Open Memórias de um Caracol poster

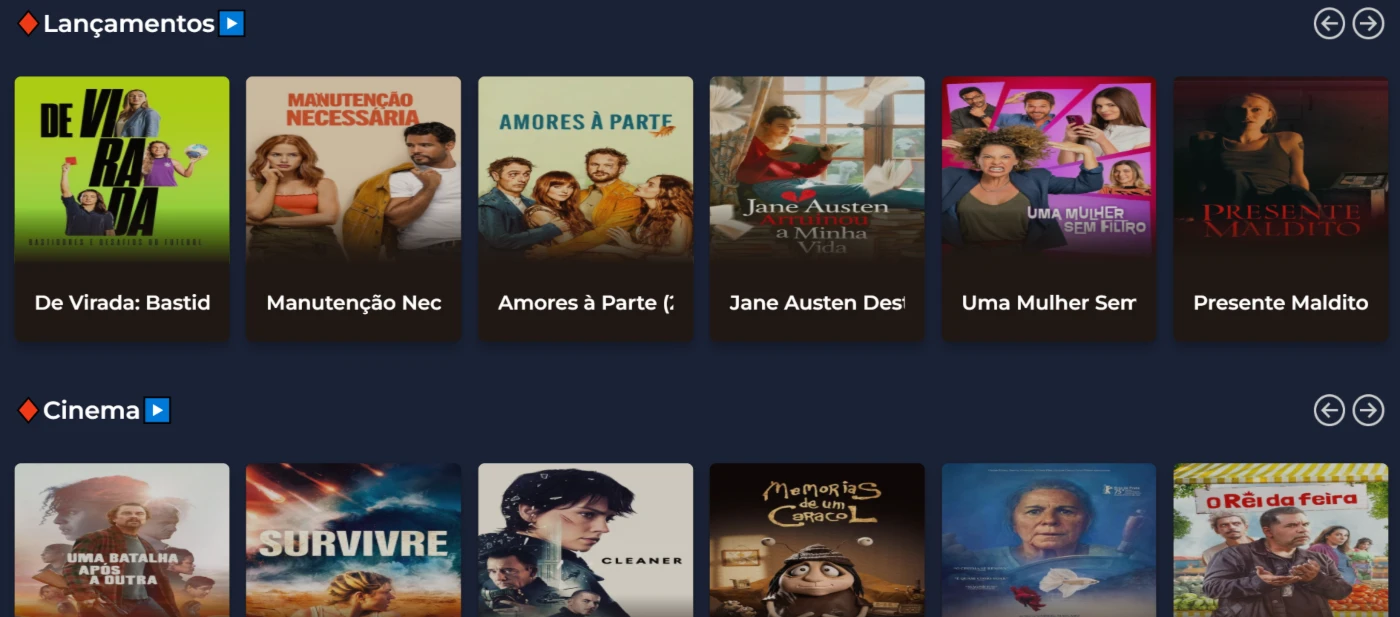[817, 540]
